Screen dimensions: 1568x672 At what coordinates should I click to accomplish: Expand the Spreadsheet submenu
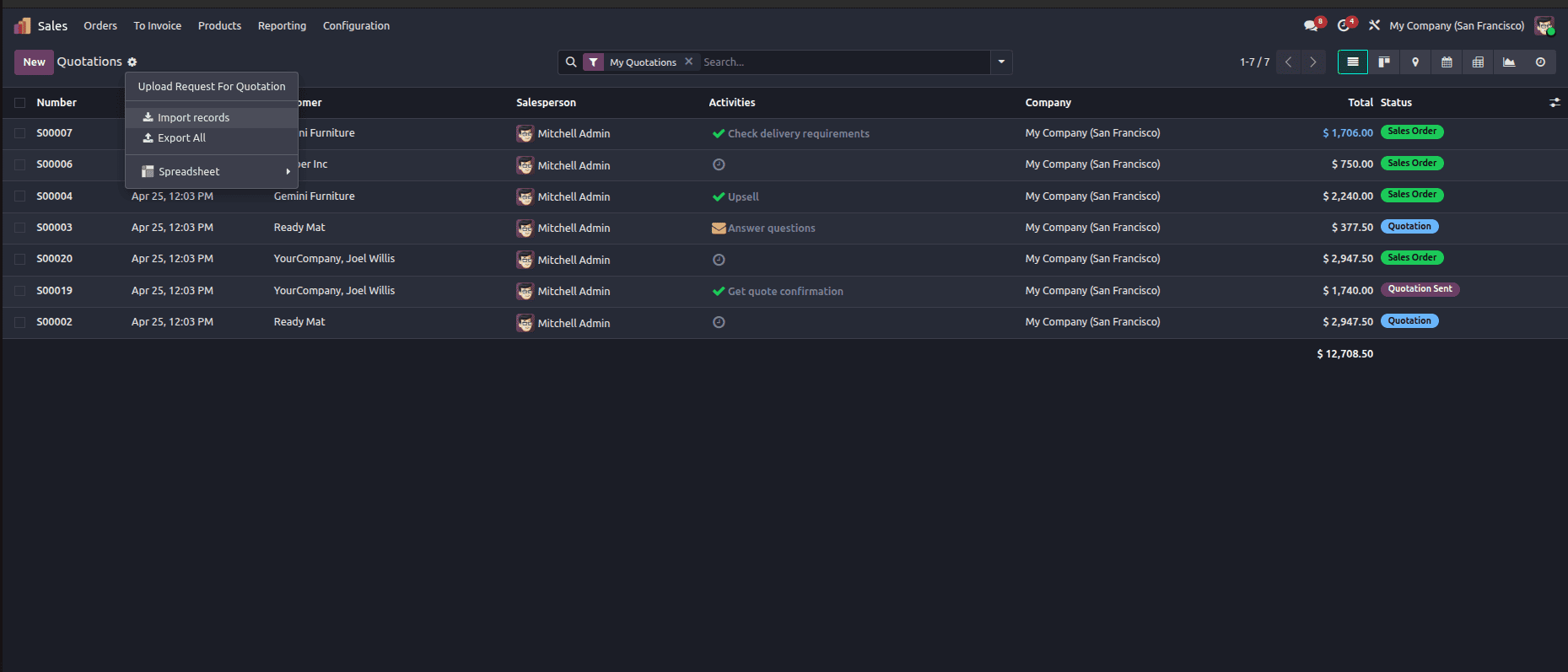[x=212, y=172]
